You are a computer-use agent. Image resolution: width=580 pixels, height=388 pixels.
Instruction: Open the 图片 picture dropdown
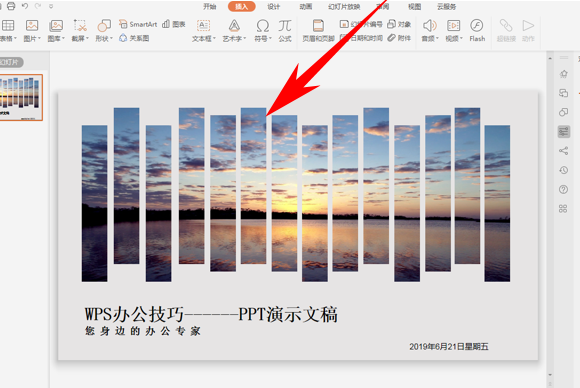(32, 30)
